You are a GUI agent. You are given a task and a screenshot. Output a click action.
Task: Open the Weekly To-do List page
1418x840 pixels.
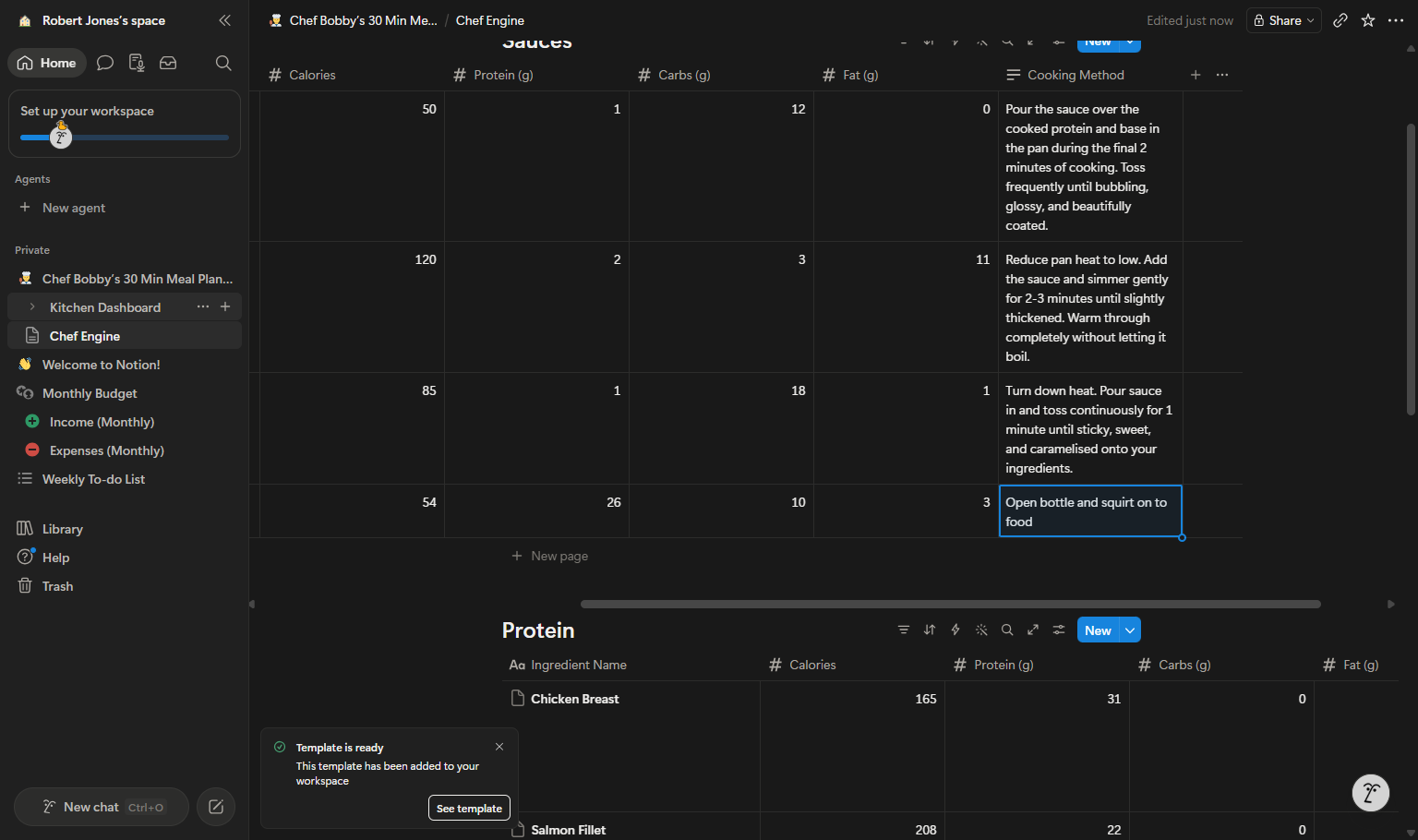pyautogui.click(x=125, y=479)
